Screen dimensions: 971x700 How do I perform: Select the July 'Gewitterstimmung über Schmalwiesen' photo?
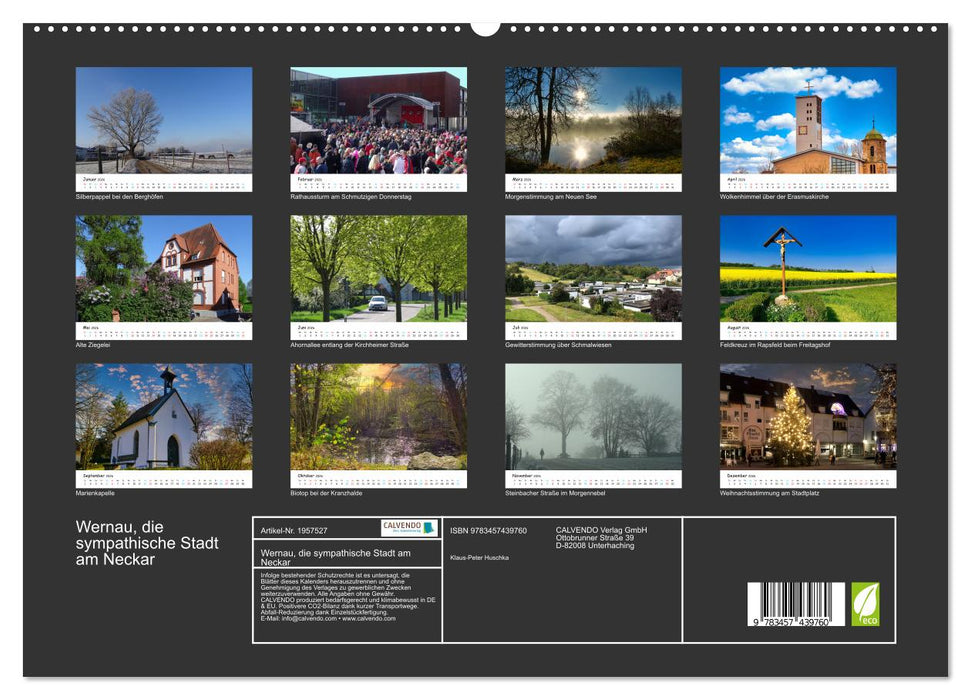[592, 270]
